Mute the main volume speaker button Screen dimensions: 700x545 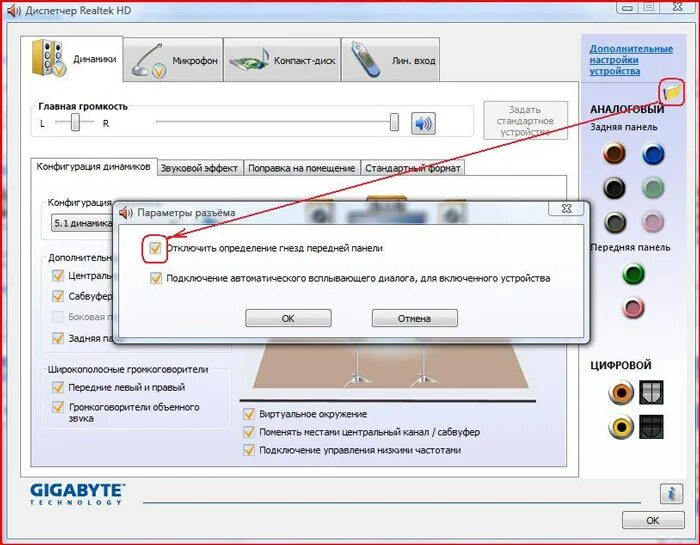[x=423, y=123]
